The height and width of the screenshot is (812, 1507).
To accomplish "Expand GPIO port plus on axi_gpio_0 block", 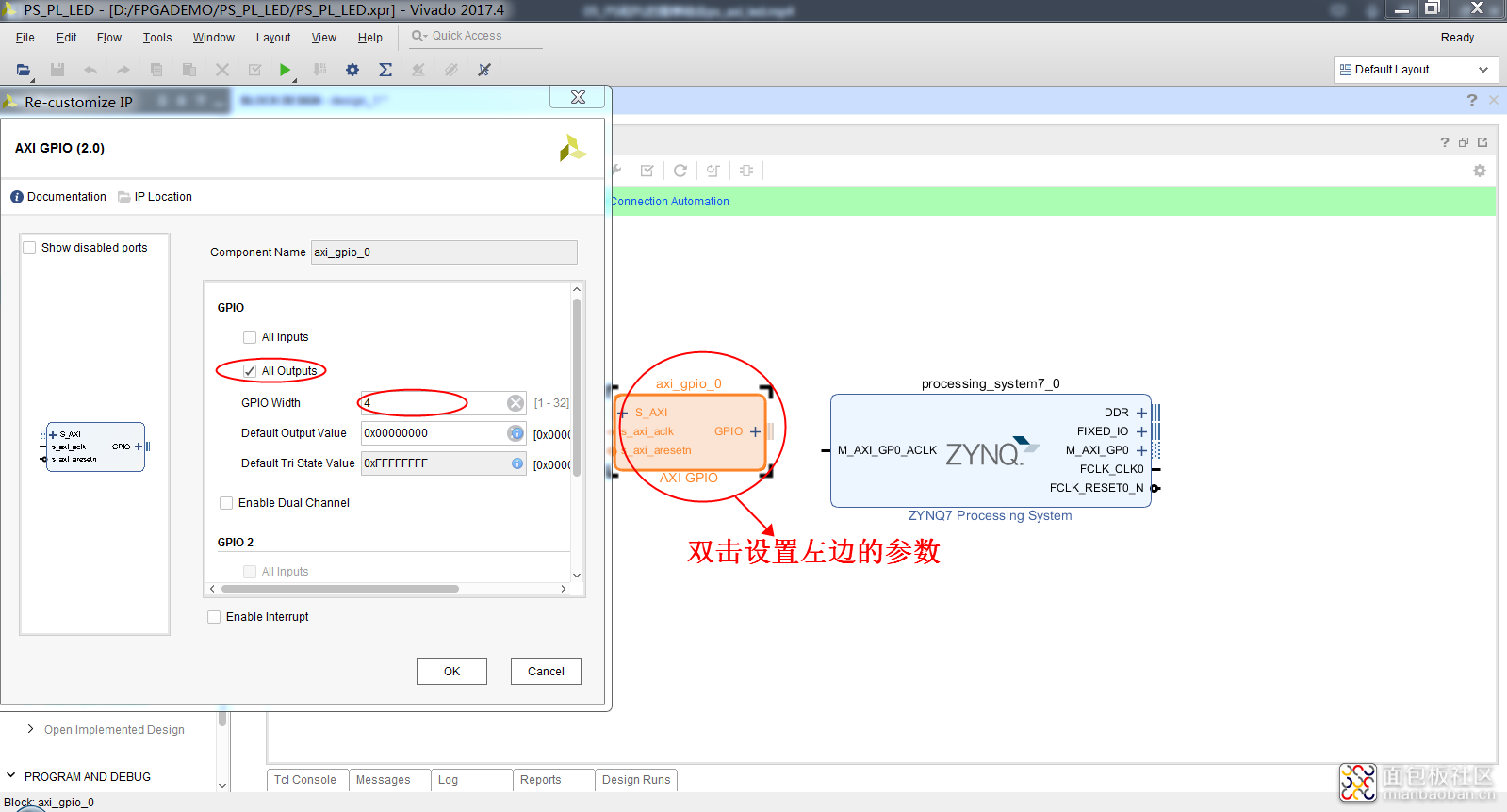I will [755, 431].
